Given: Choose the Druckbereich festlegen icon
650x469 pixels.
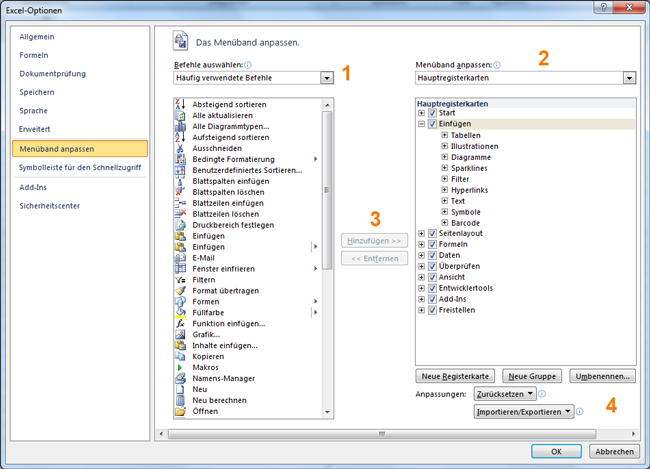Looking at the screenshot, I should [180, 225].
